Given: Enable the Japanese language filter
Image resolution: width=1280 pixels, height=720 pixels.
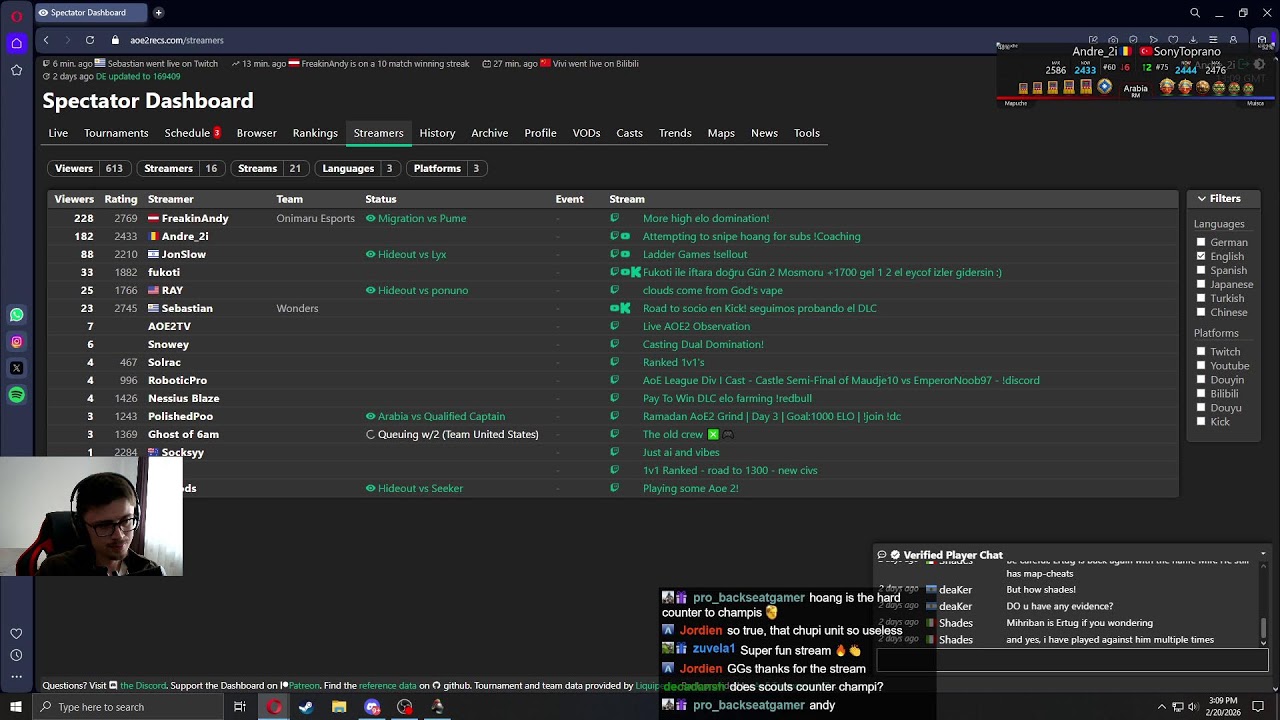Looking at the screenshot, I should point(1201,284).
